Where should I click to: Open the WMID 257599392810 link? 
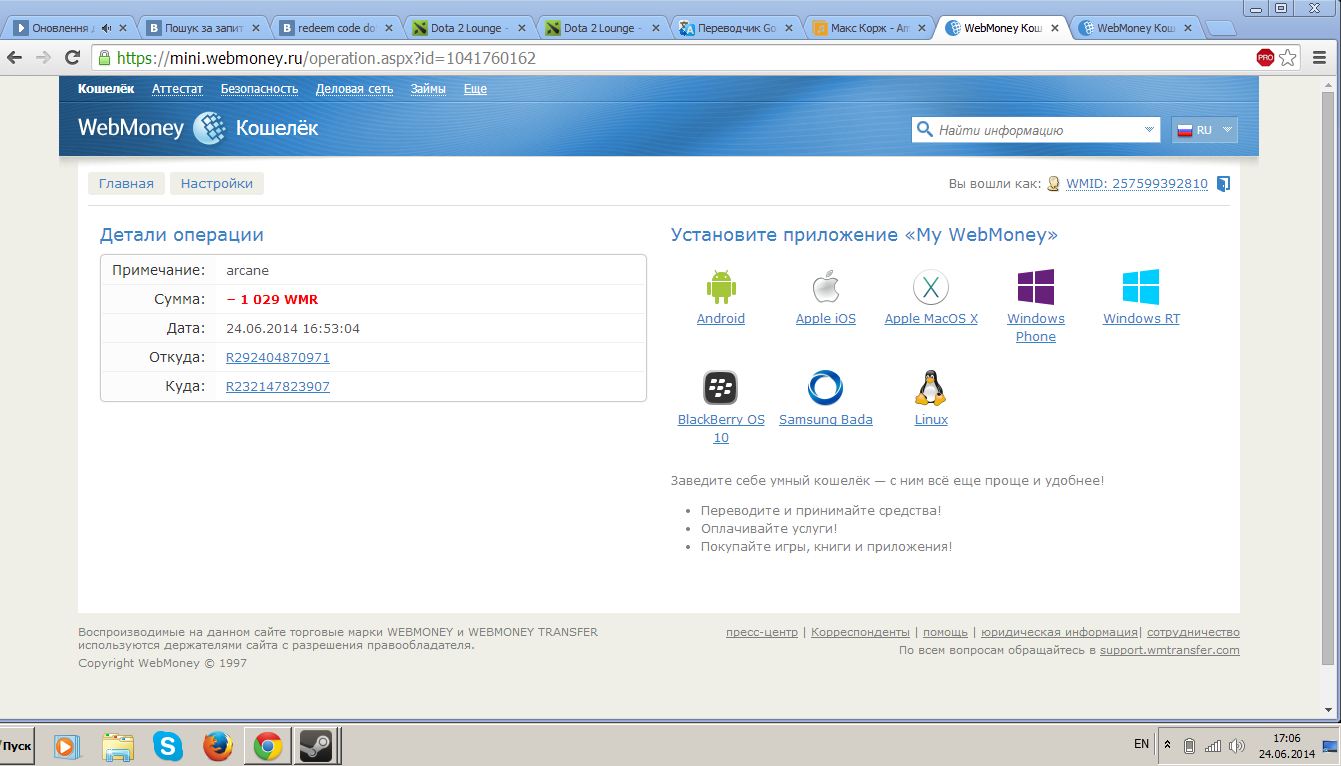point(1137,184)
